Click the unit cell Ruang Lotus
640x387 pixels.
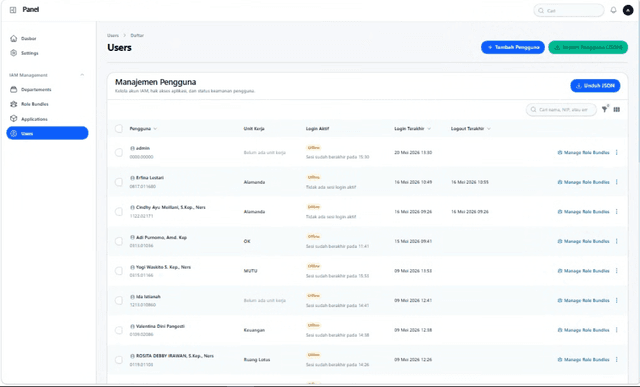(x=257, y=360)
